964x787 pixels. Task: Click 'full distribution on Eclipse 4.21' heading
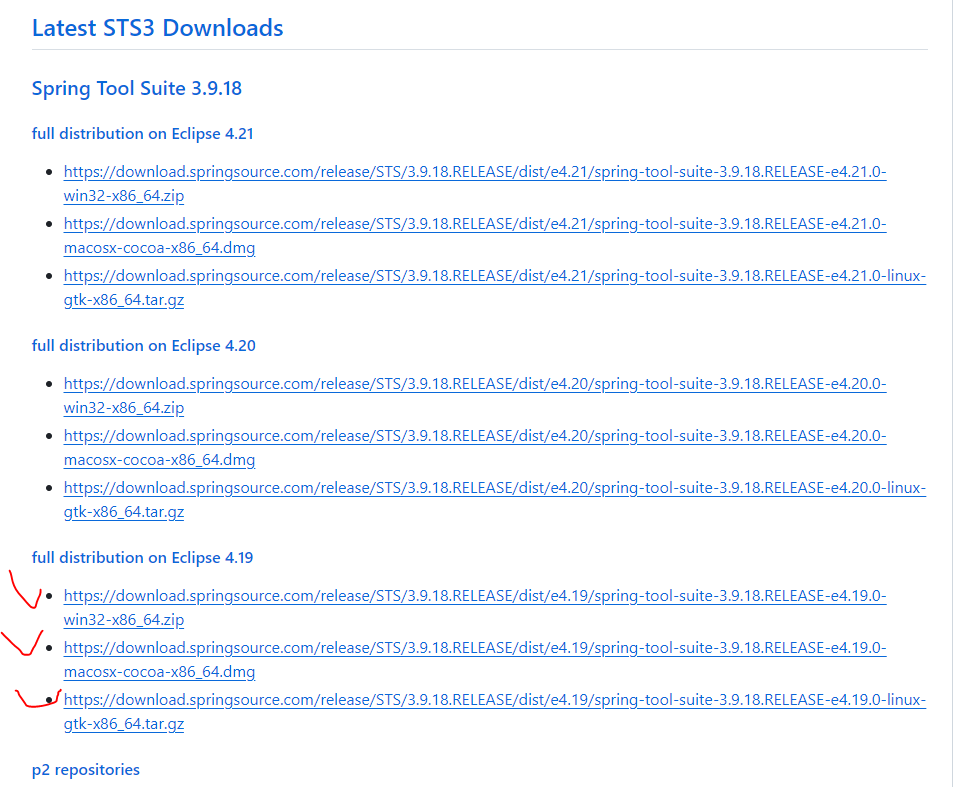(143, 134)
